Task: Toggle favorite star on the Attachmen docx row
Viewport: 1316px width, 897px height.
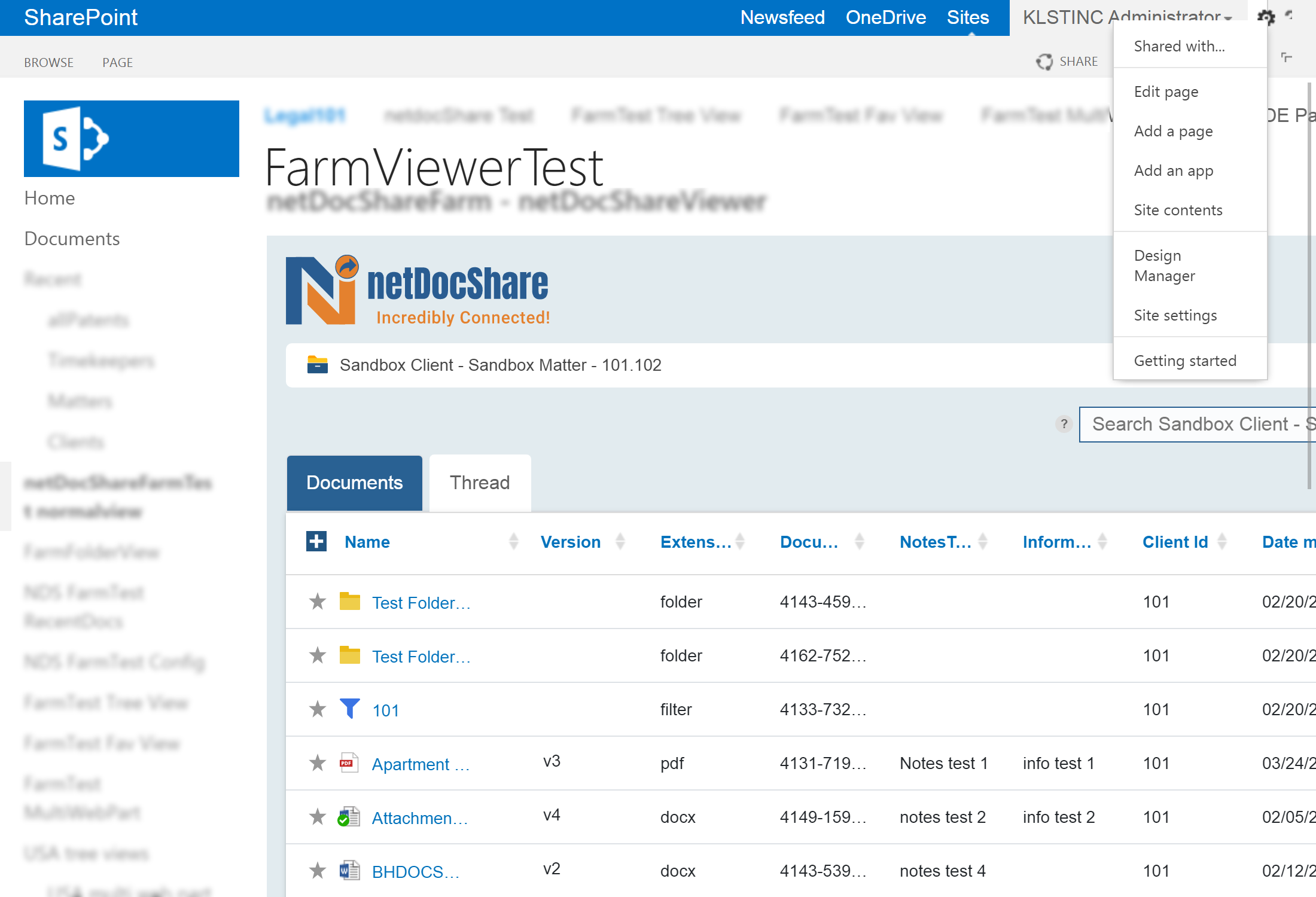Action: click(x=318, y=816)
